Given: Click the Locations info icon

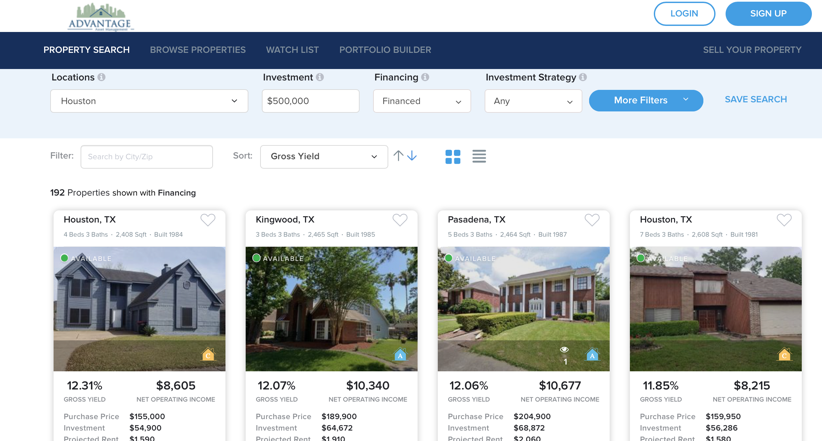Looking at the screenshot, I should tap(101, 77).
